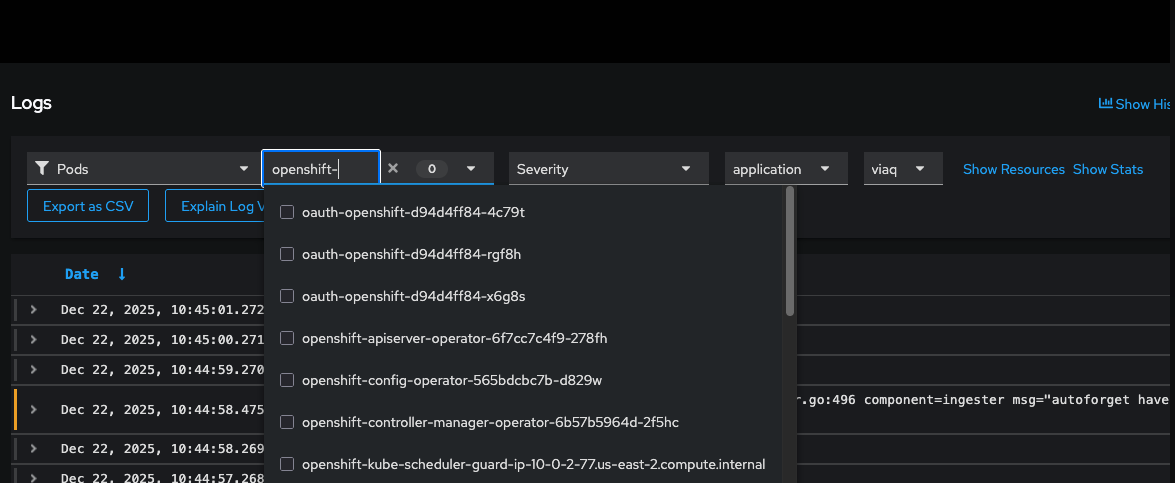Expand log row at 10:44:58.269
The width and height of the screenshot is (1175, 483).
tap(34, 448)
